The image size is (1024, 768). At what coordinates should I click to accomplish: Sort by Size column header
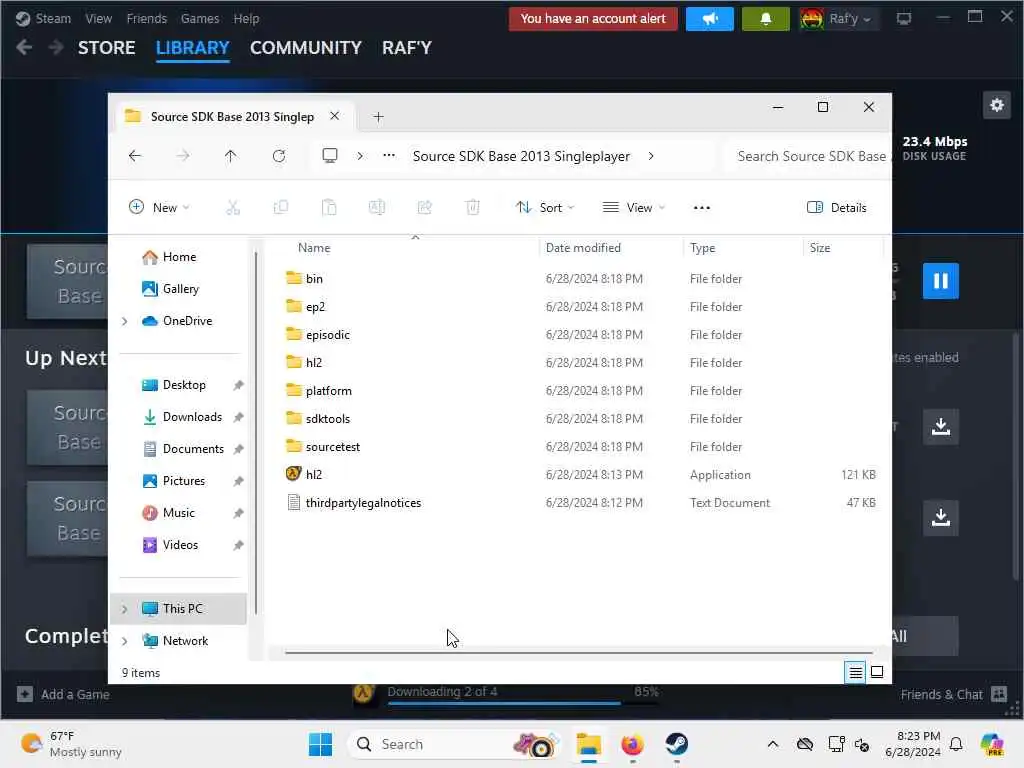coord(820,248)
